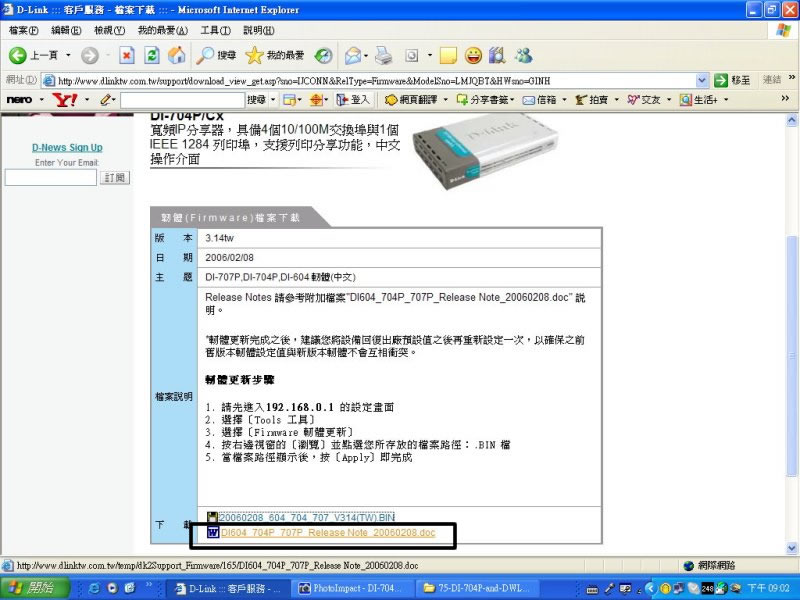Open the 檔案(F) menu
The height and width of the screenshot is (600, 800).
point(23,31)
